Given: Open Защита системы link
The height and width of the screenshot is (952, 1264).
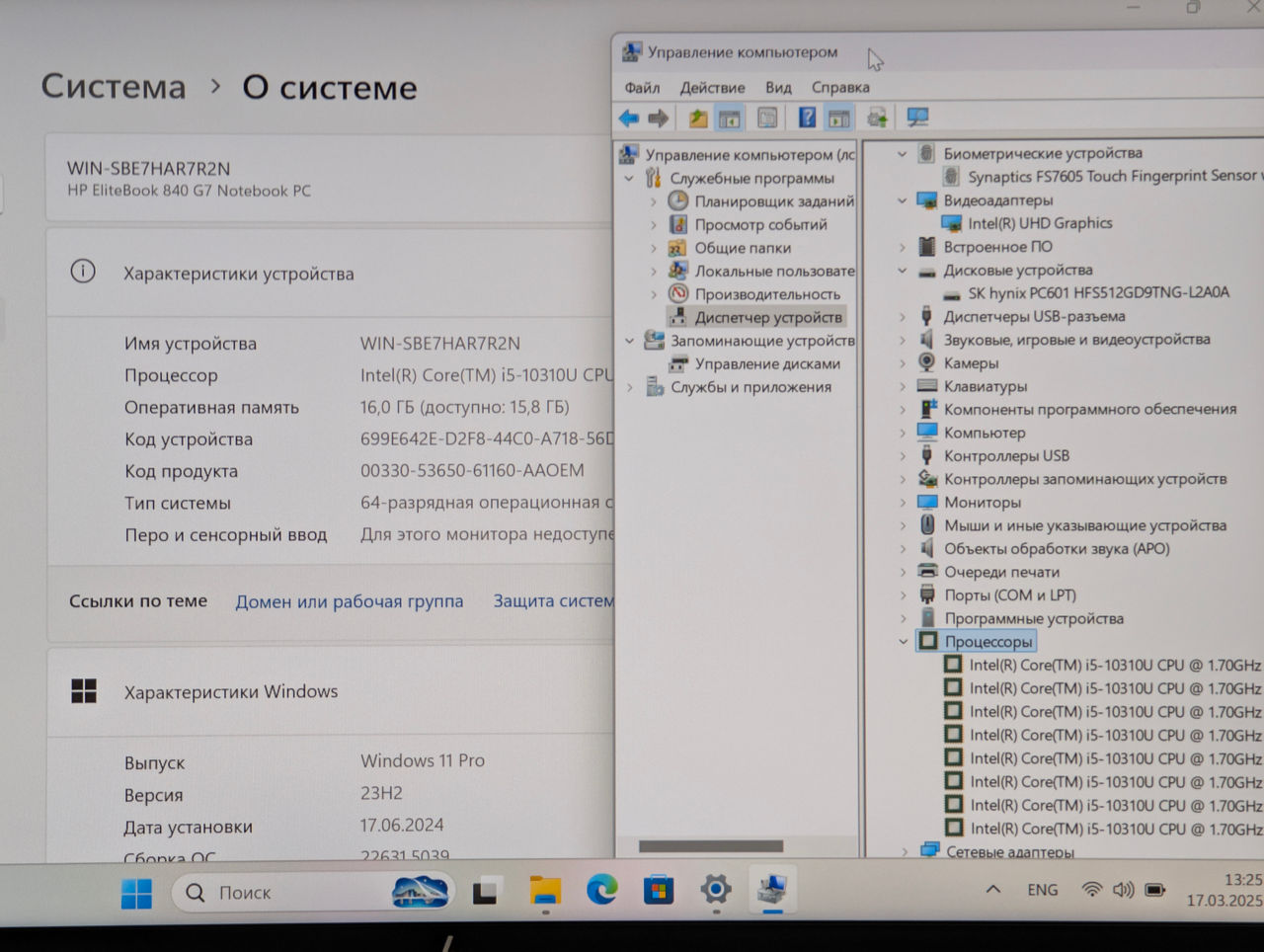Looking at the screenshot, I should click(x=553, y=600).
